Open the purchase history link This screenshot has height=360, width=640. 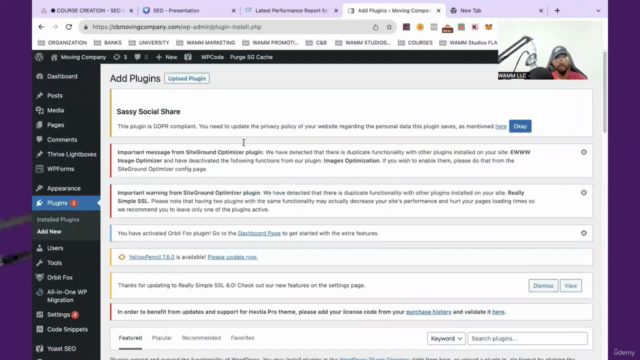[429, 312]
